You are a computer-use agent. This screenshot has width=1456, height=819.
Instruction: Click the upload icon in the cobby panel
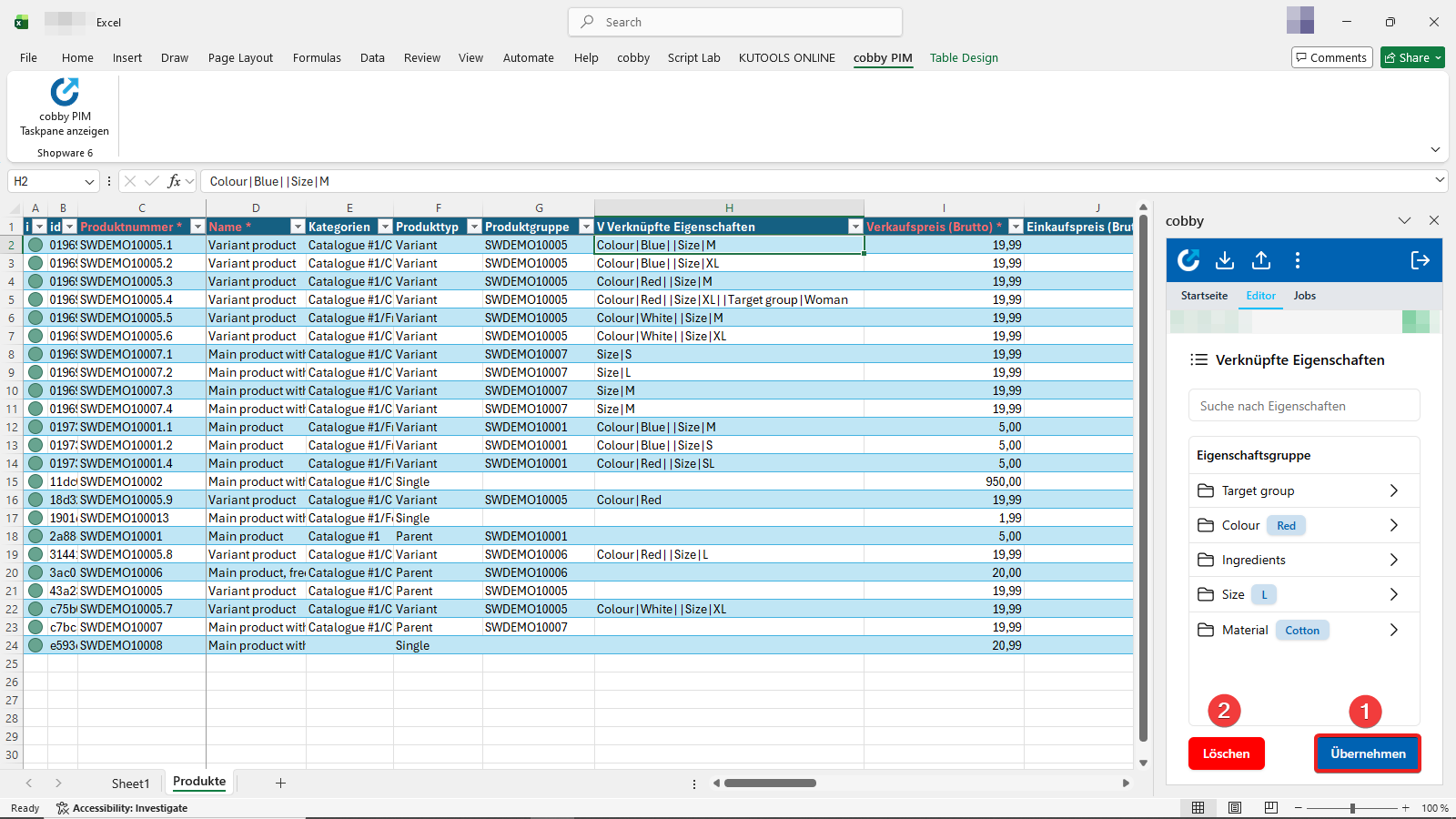click(x=1260, y=260)
